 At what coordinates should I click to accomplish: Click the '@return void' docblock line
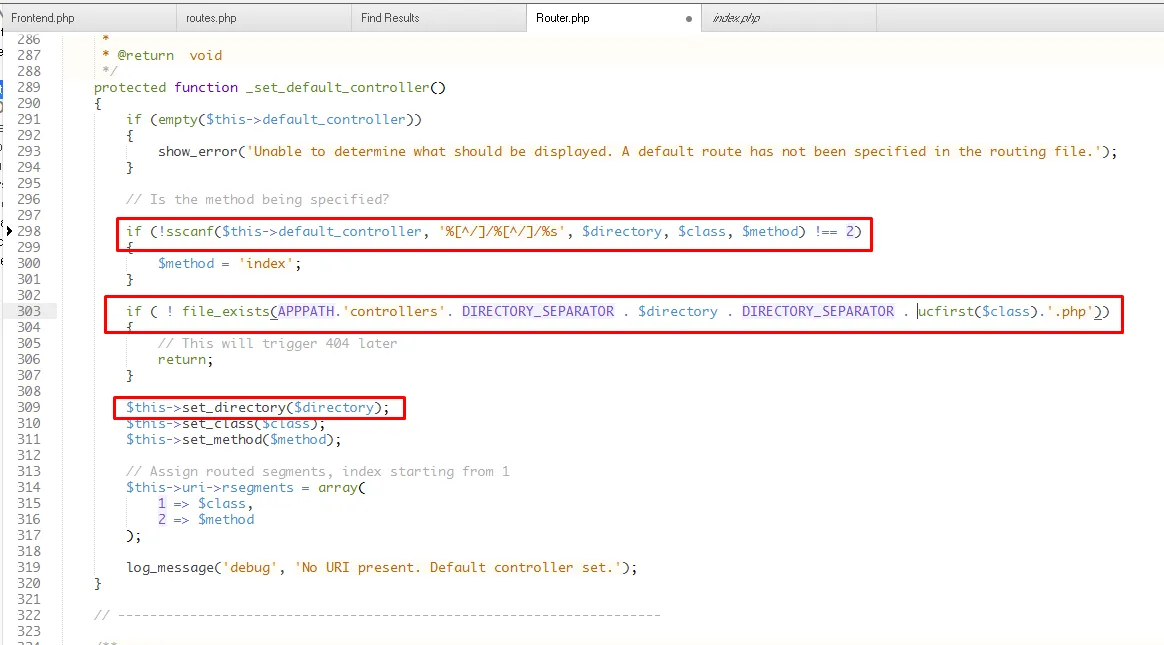(162, 56)
